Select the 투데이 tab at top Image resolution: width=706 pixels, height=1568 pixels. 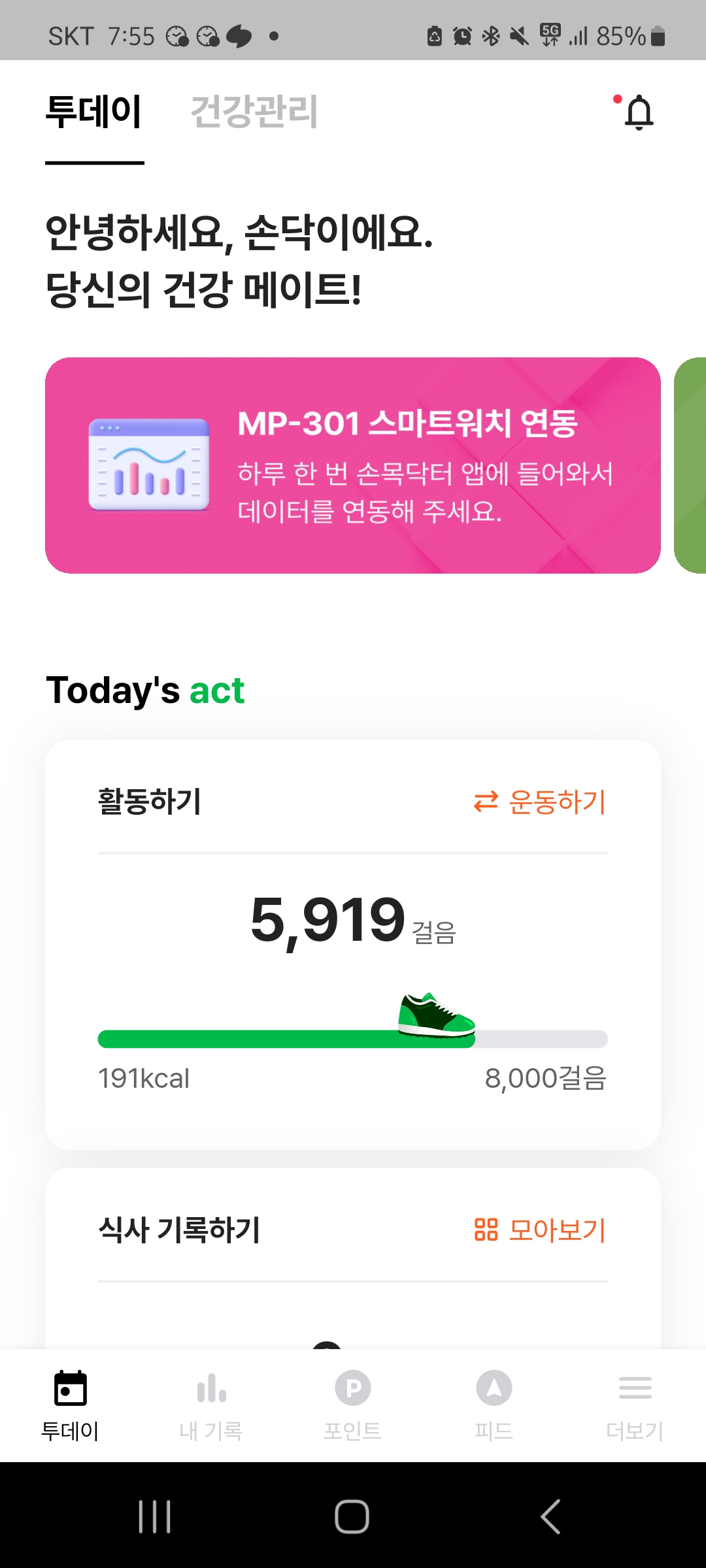point(94,112)
